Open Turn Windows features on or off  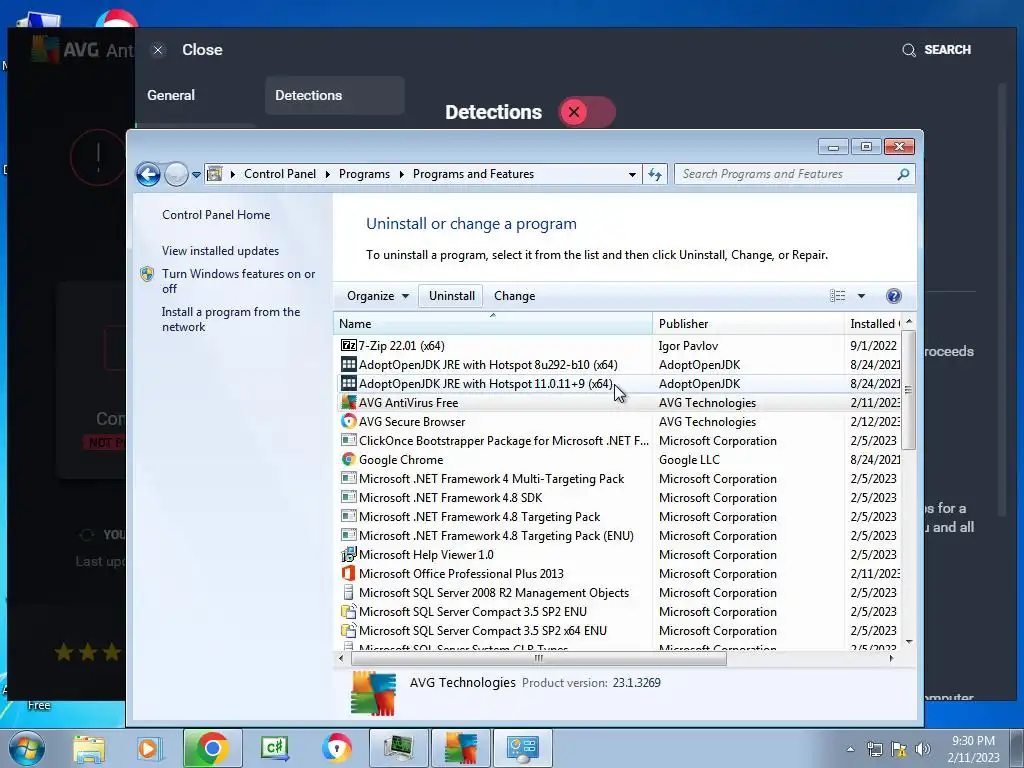click(x=238, y=281)
